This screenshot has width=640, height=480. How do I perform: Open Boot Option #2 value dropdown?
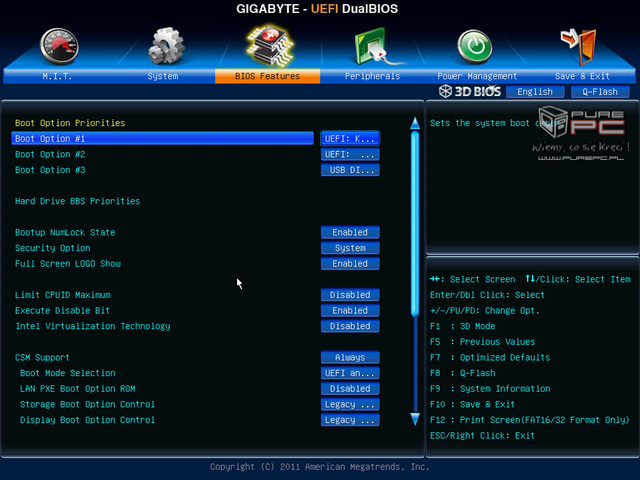350,154
